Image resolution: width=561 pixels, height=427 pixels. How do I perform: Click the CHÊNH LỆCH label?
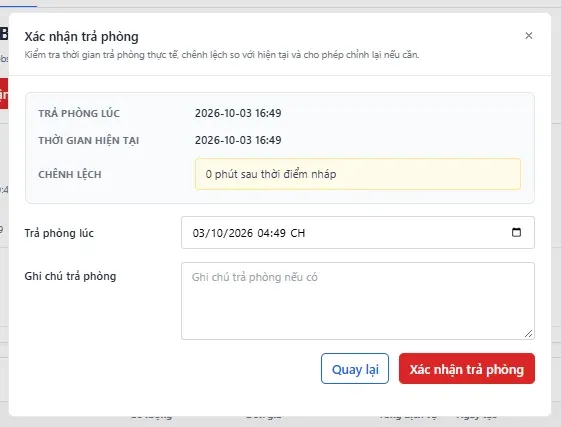[70, 175]
